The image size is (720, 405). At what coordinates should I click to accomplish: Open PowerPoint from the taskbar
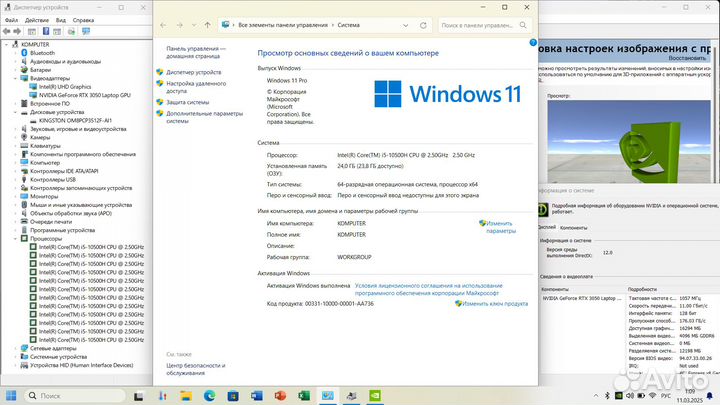pos(280,395)
